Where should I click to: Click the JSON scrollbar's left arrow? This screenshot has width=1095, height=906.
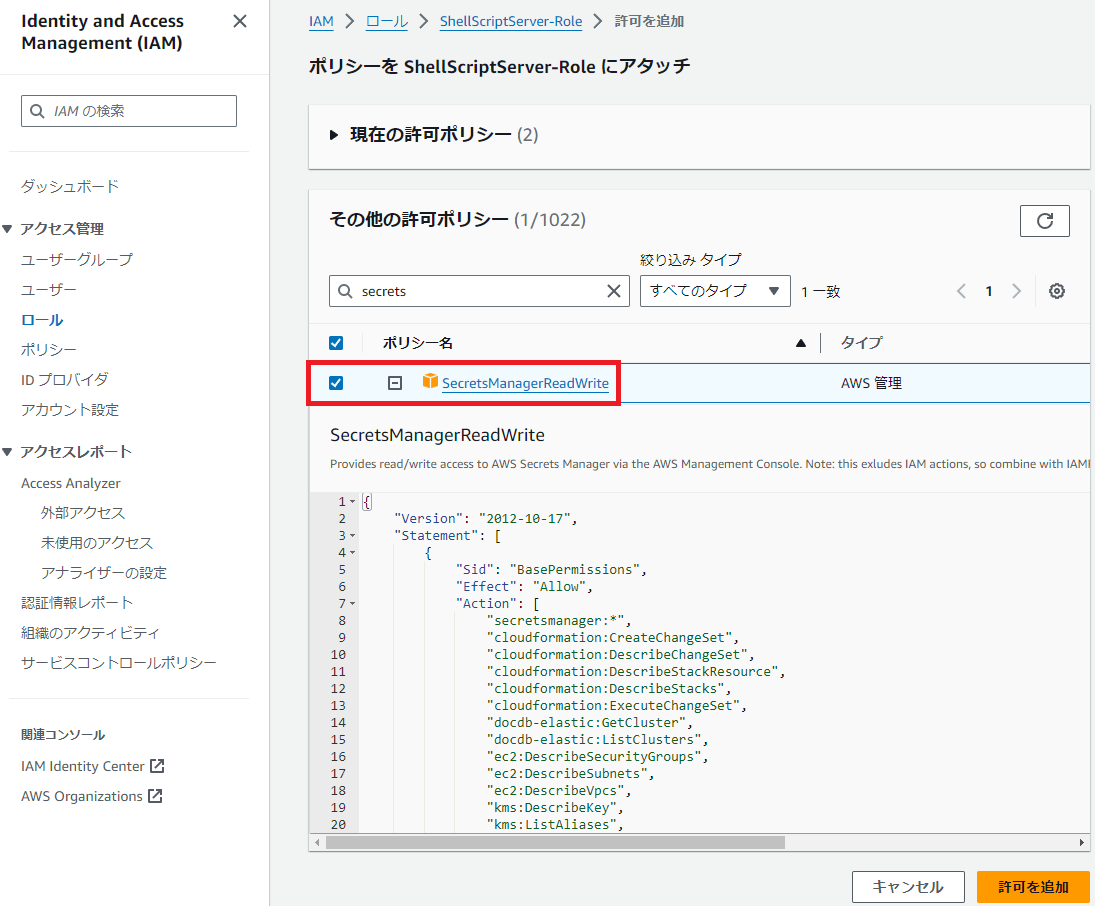[317, 842]
